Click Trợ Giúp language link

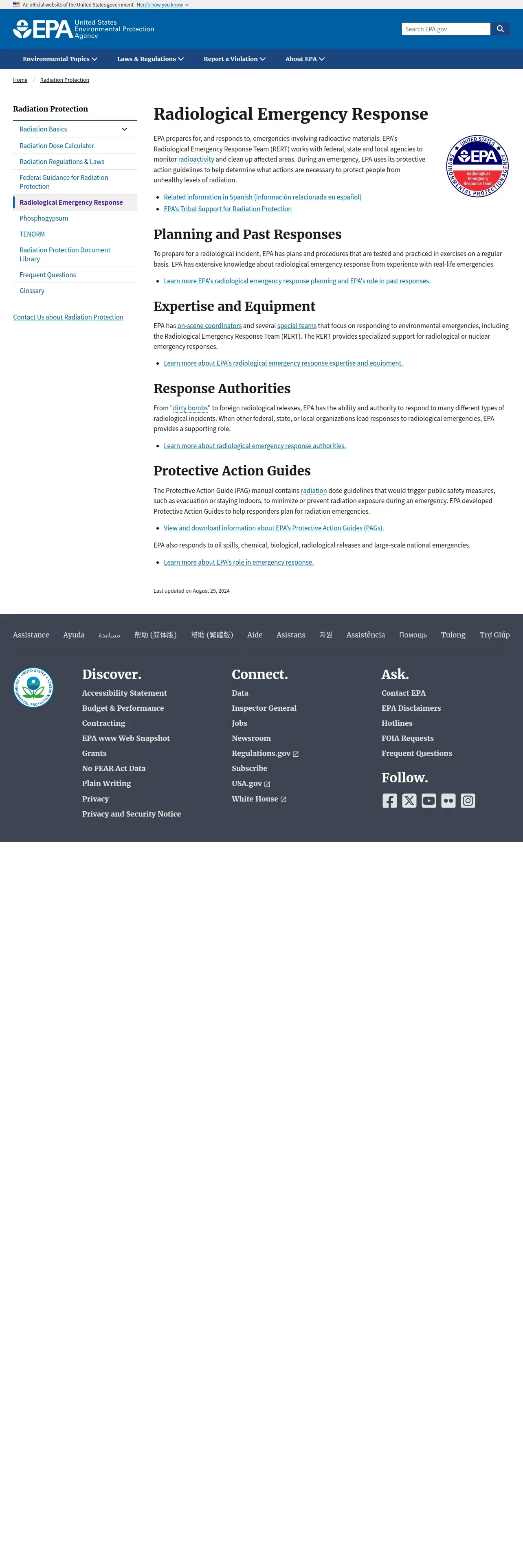point(494,635)
